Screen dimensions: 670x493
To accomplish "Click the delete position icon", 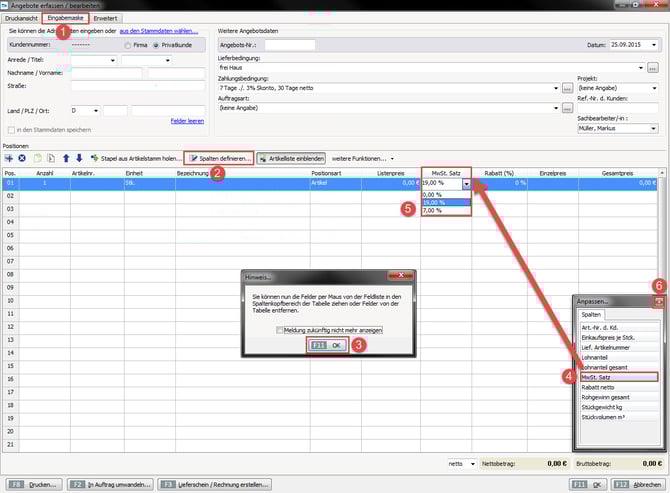I will pyautogui.click(x=22, y=158).
